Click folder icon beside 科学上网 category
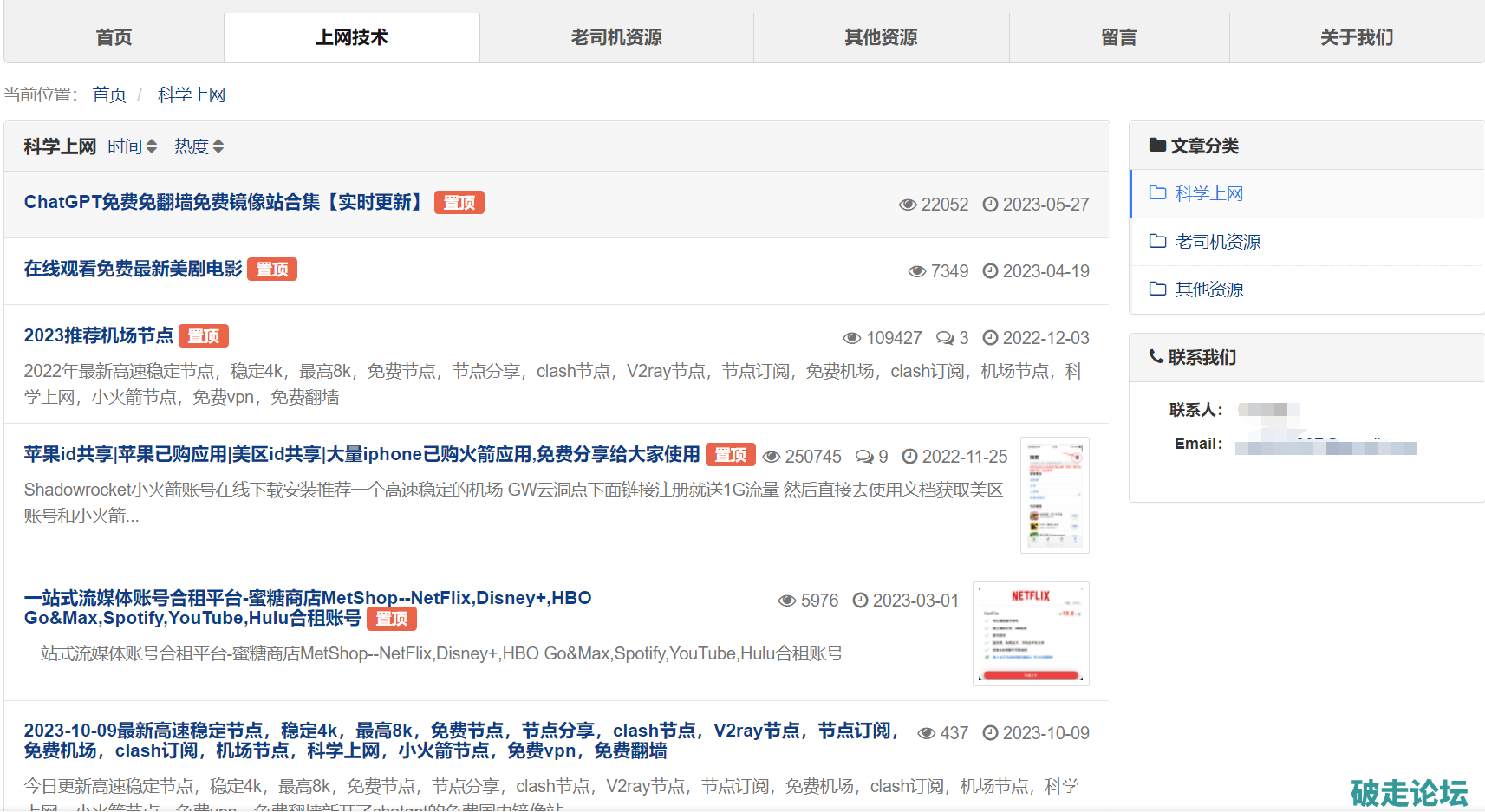 pos(1157,193)
